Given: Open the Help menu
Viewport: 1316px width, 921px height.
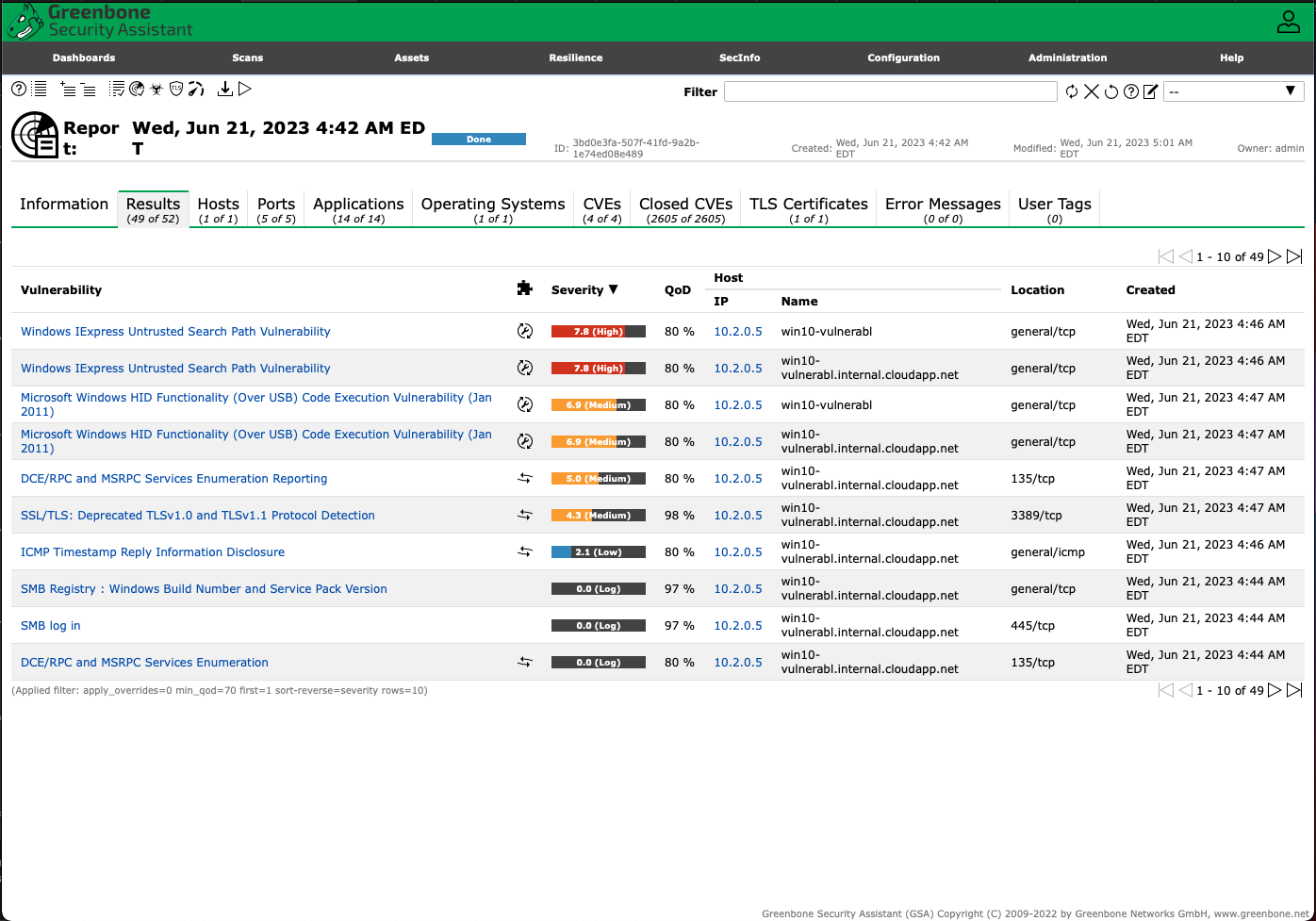Looking at the screenshot, I should pos(1232,58).
